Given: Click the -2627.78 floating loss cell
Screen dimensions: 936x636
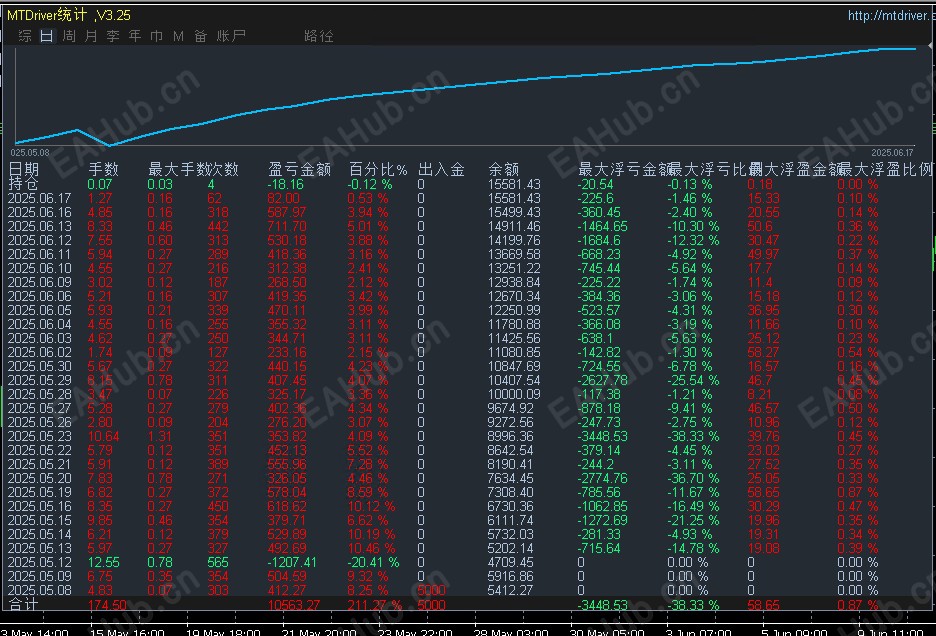Looking at the screenshot, I should (x=602, y=380).
